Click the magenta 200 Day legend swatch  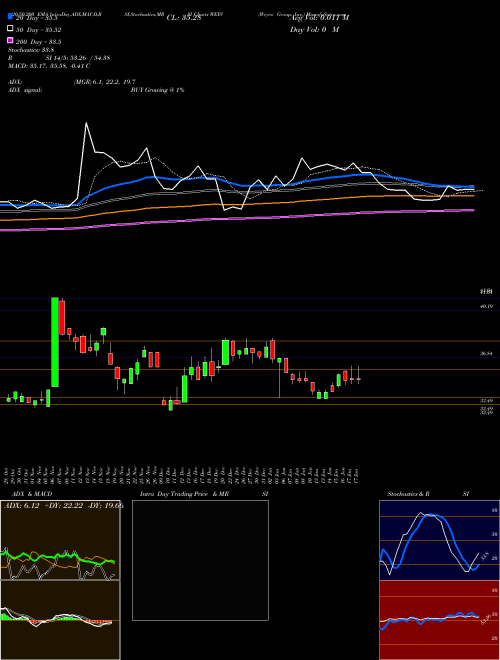[x=10, y=41]
